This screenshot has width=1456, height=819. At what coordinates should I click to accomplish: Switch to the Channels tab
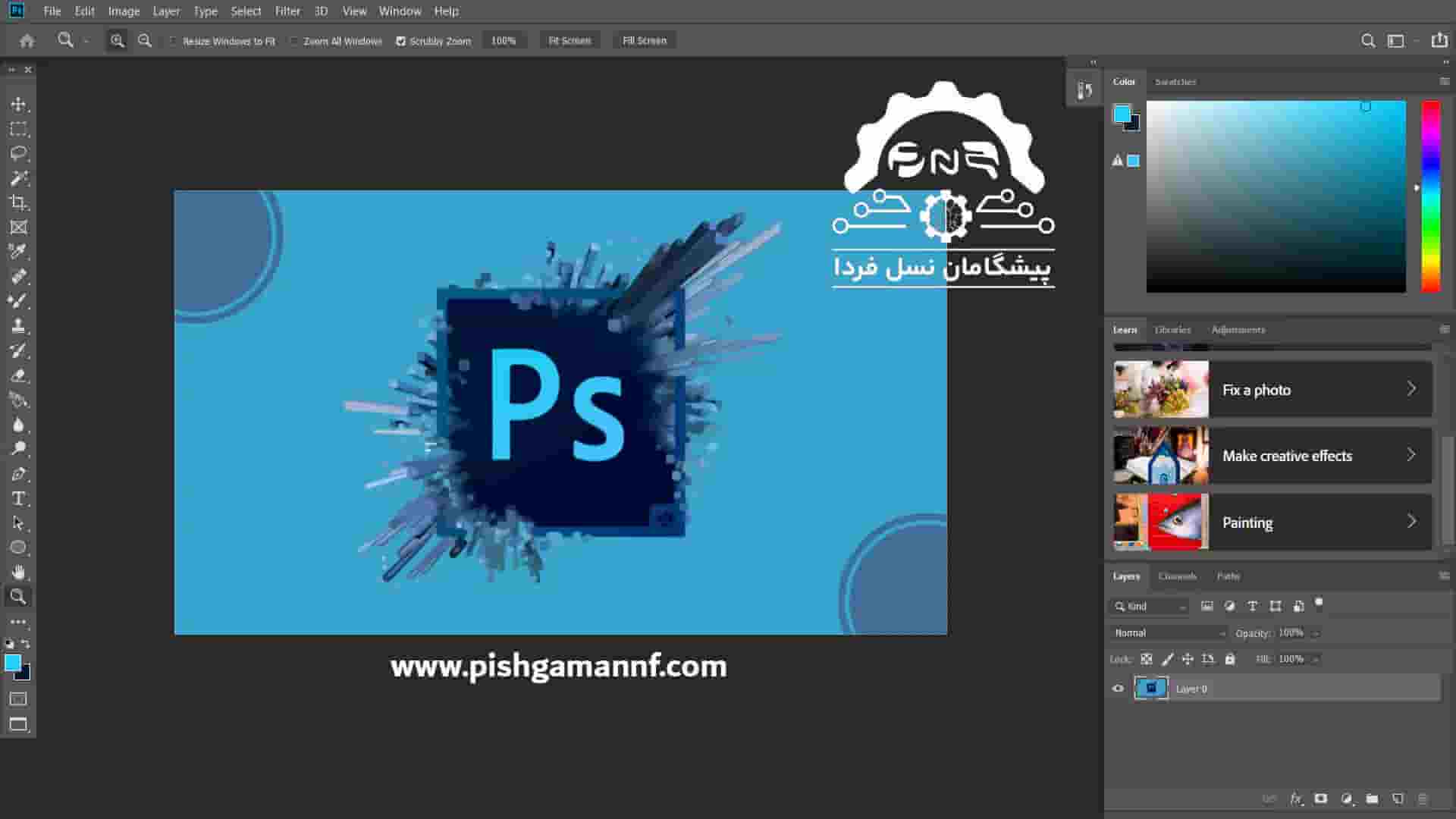pos(1177,576)
